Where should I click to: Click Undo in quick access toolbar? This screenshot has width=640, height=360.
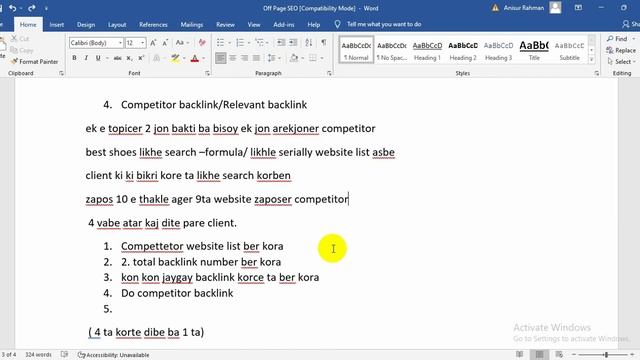13,8
